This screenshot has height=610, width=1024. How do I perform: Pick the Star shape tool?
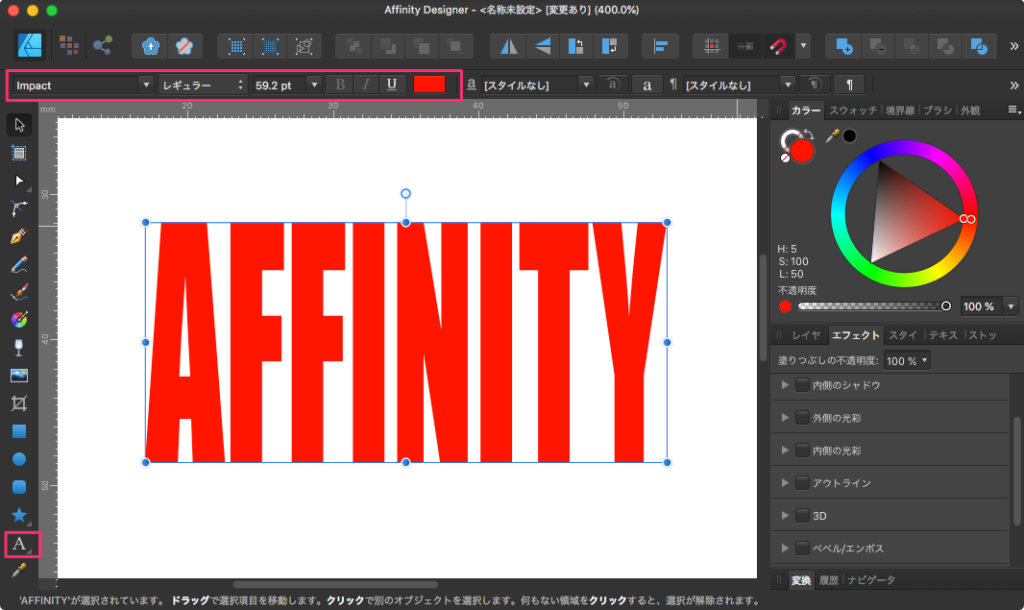click(18, 515)
